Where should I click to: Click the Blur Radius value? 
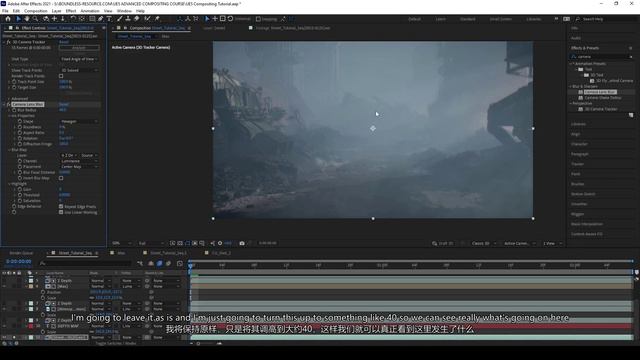62,110
